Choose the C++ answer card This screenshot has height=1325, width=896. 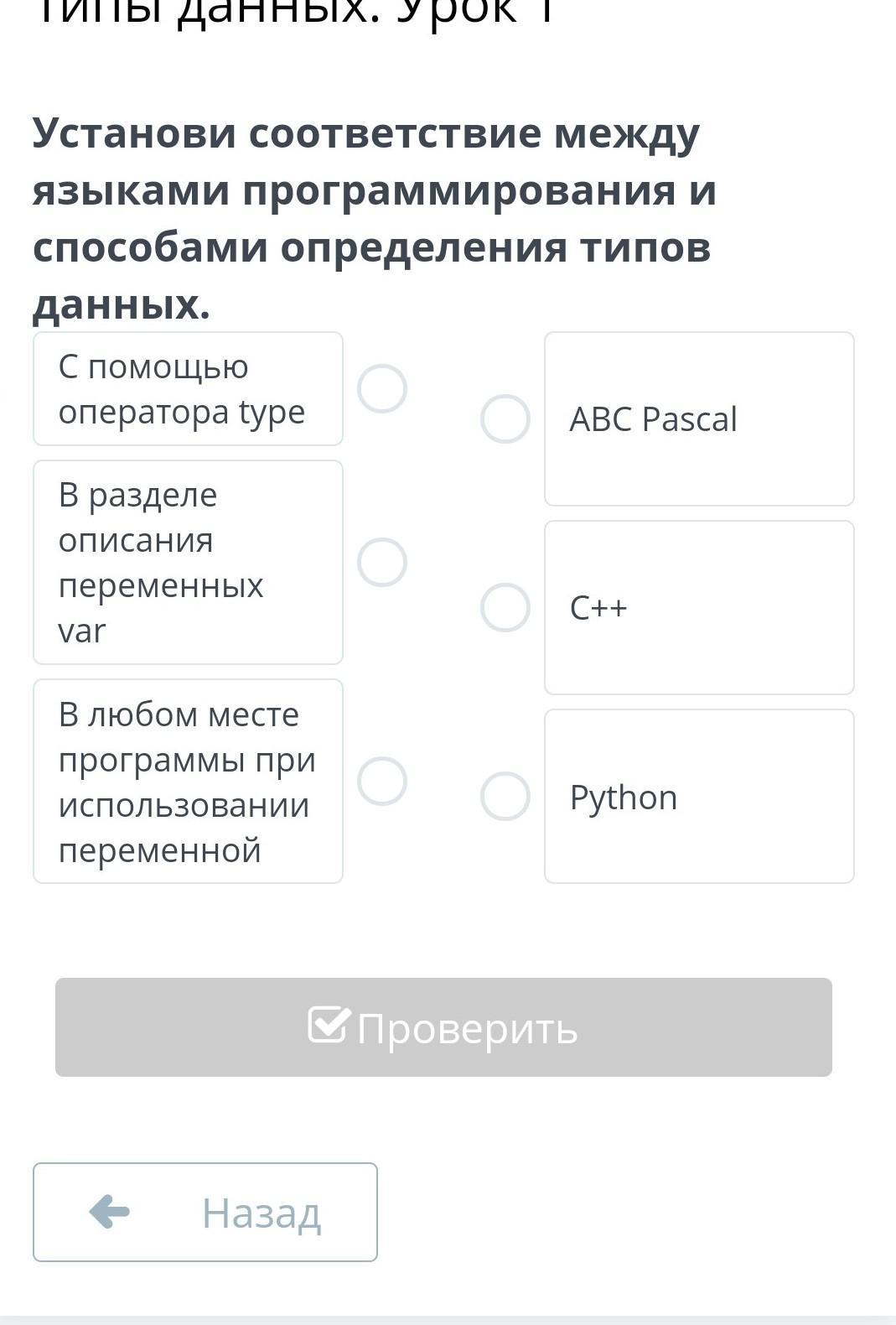click(x=699, y=608)
